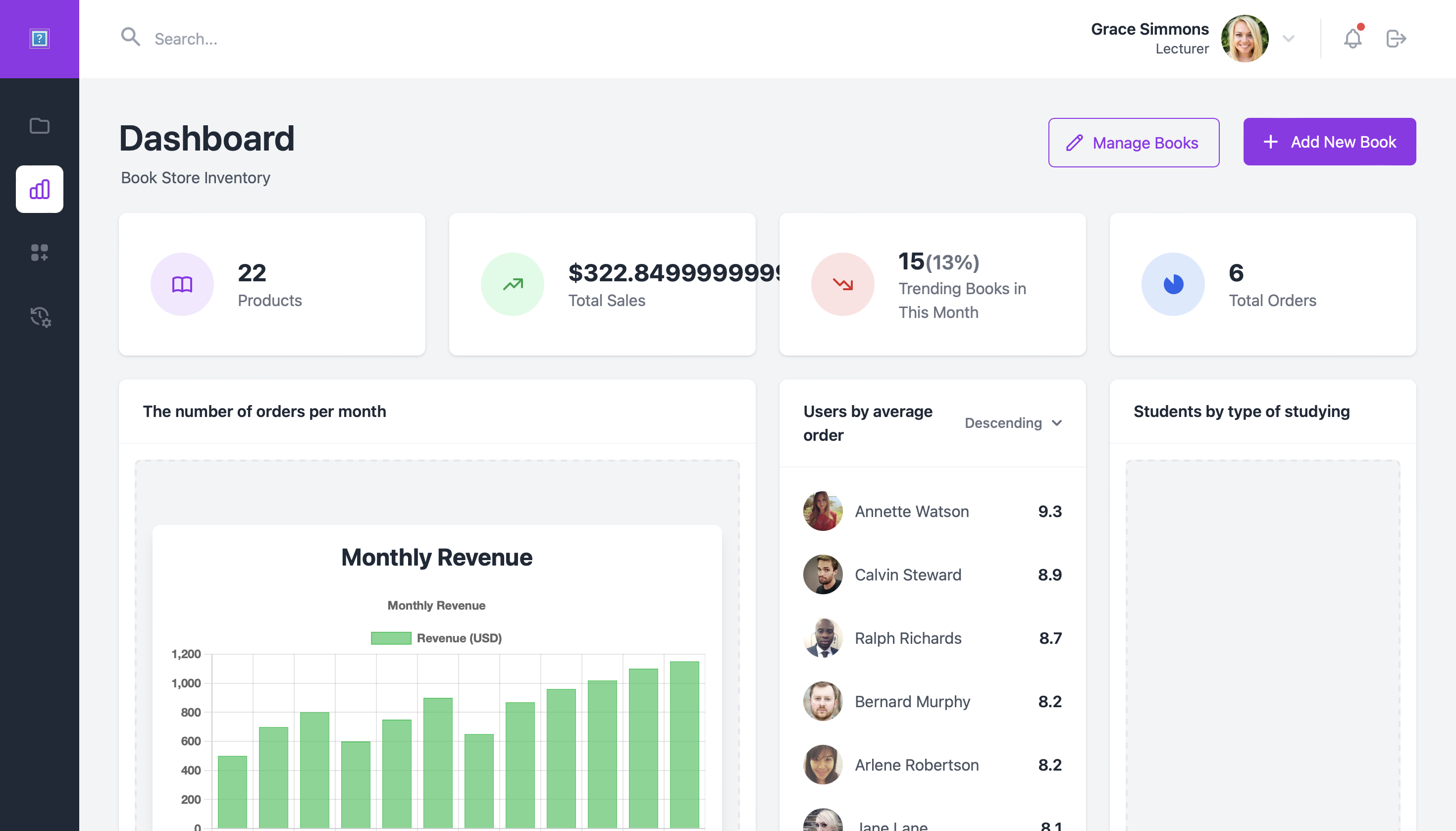Screen dimensions: 1456x831
Task: Click Arlene Robertson's avatar
Action: coord(823,765)
